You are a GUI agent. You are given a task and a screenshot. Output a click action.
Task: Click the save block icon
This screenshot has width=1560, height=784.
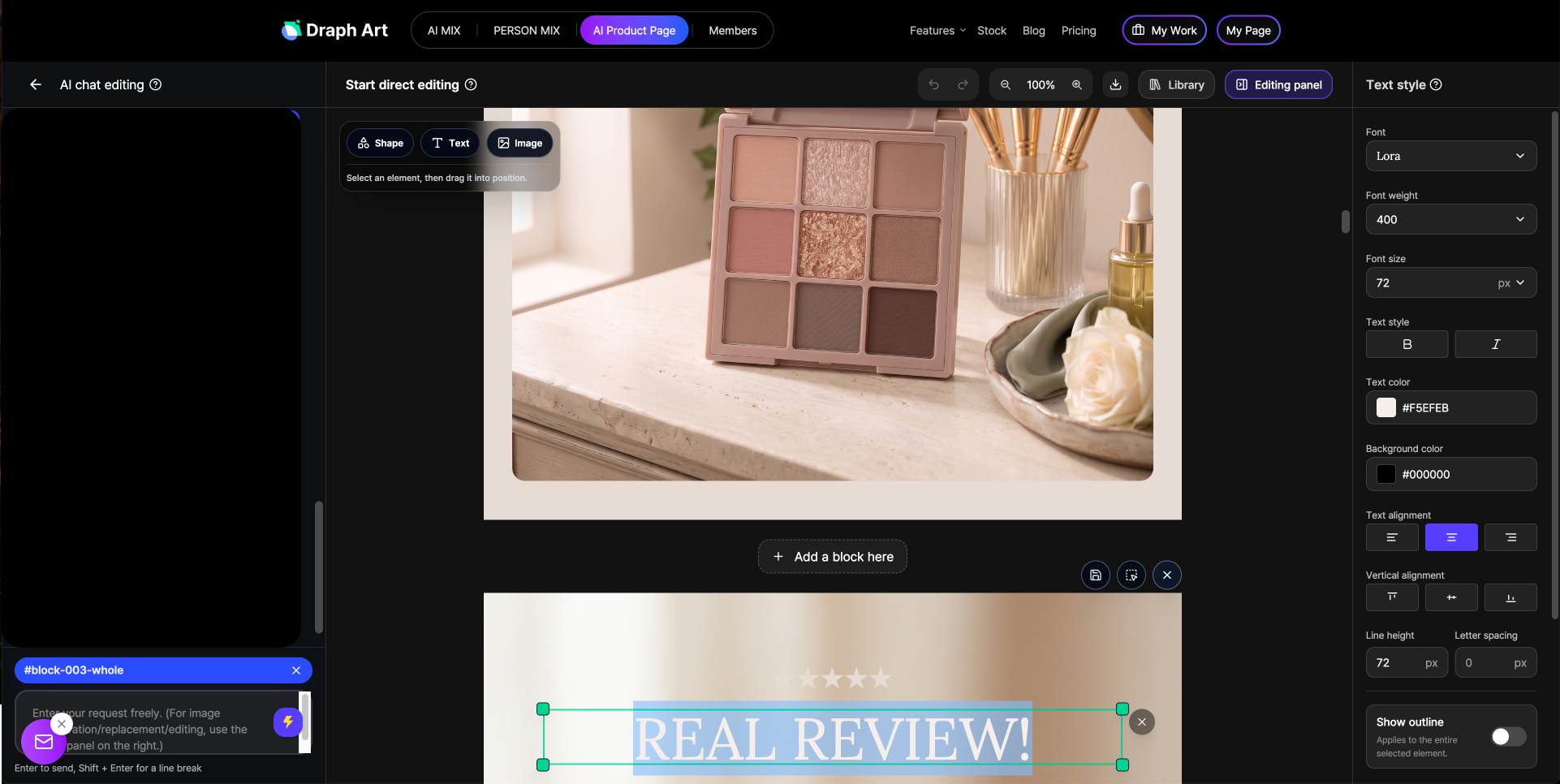click(1096, 575)
